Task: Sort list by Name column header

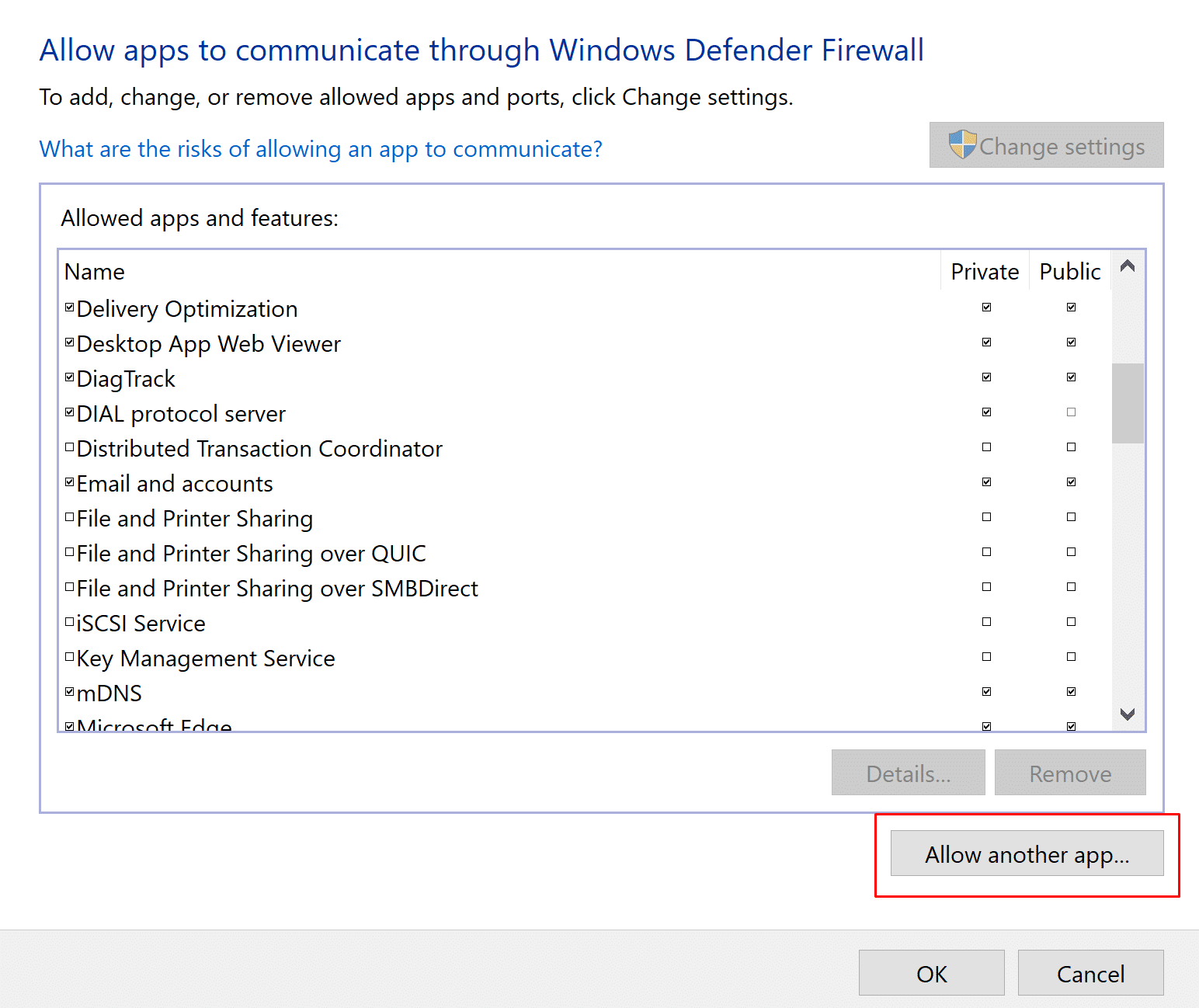Action: [95, 272]
